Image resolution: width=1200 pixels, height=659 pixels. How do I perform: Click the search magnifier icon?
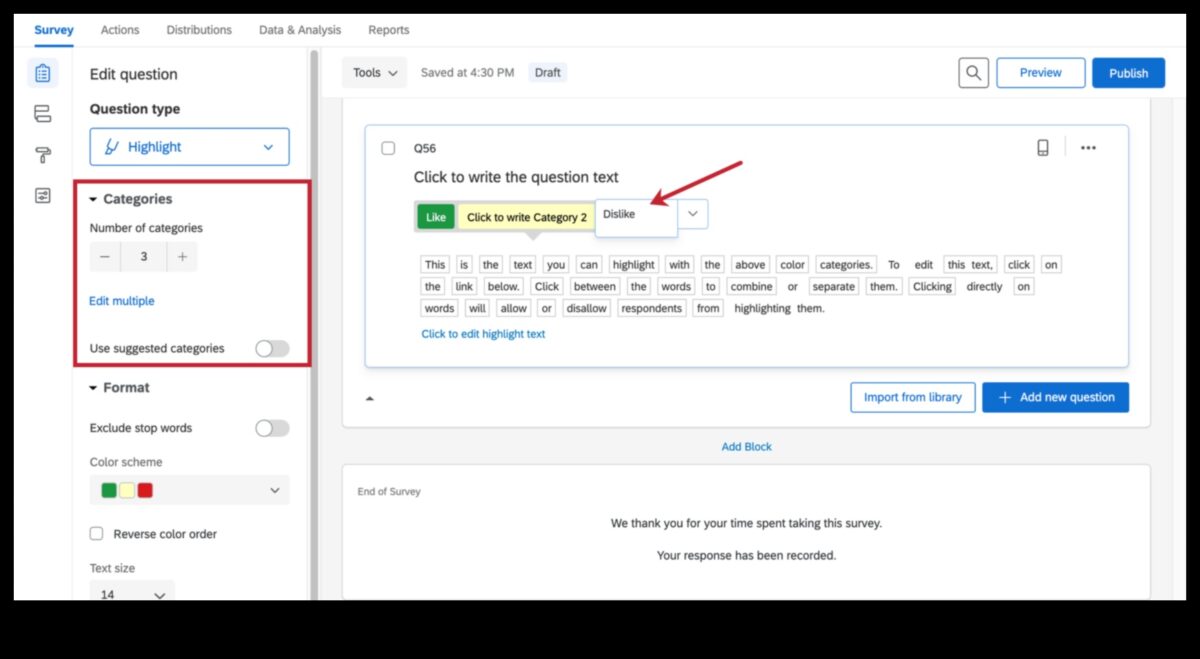(973, 73)
